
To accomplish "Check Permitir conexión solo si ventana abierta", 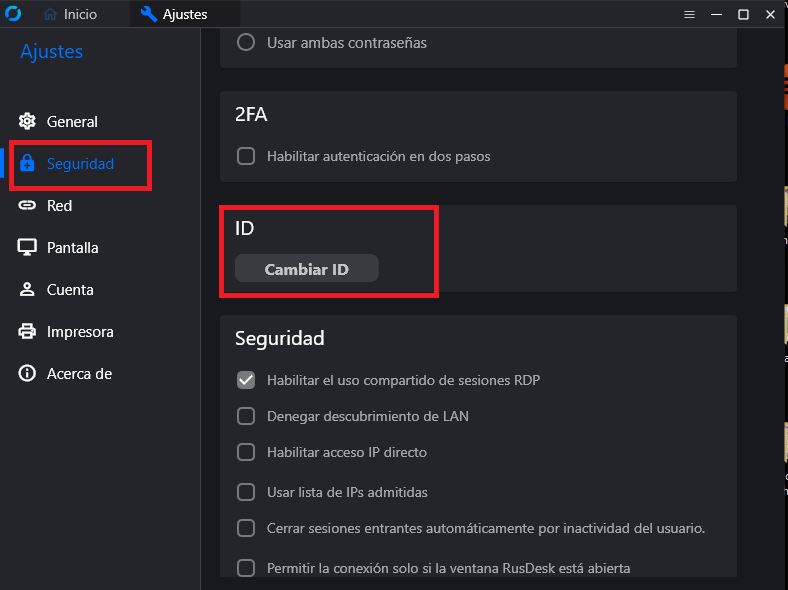I will 246,568.
